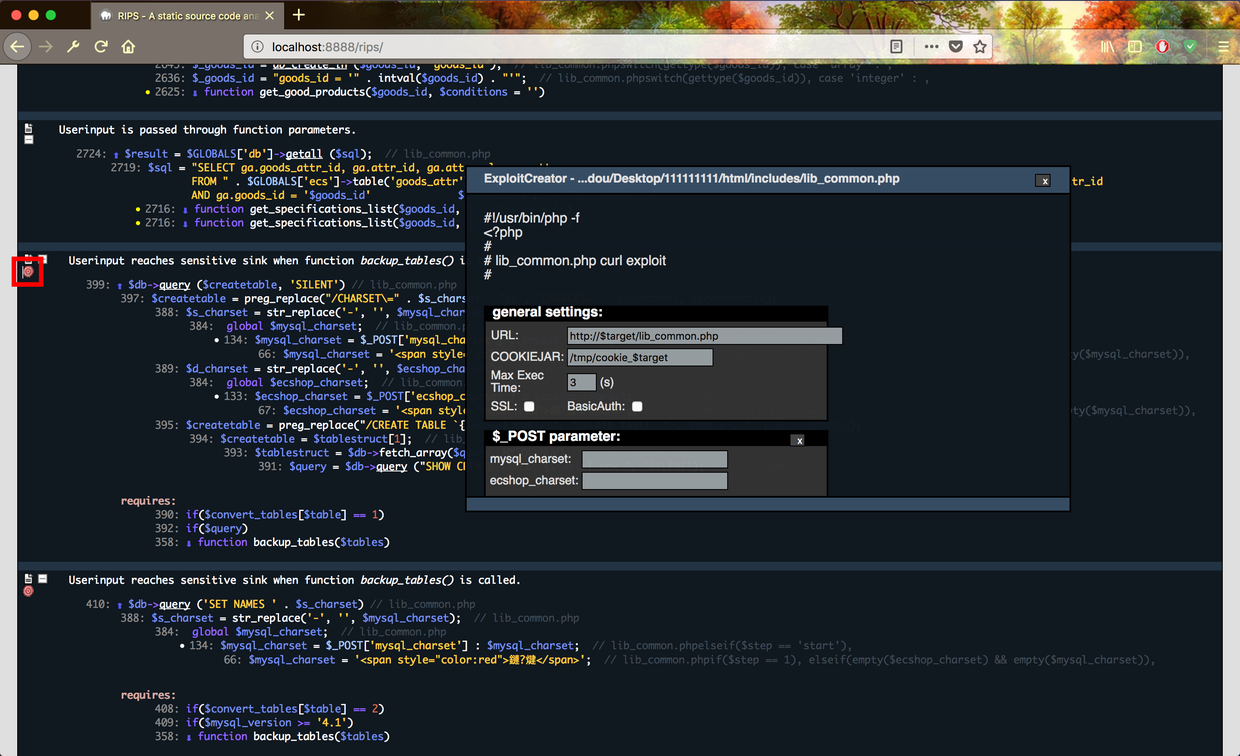Toggle Firefox reader view icon
This screenshot has width=1240, height=756.
click(896, 46)
